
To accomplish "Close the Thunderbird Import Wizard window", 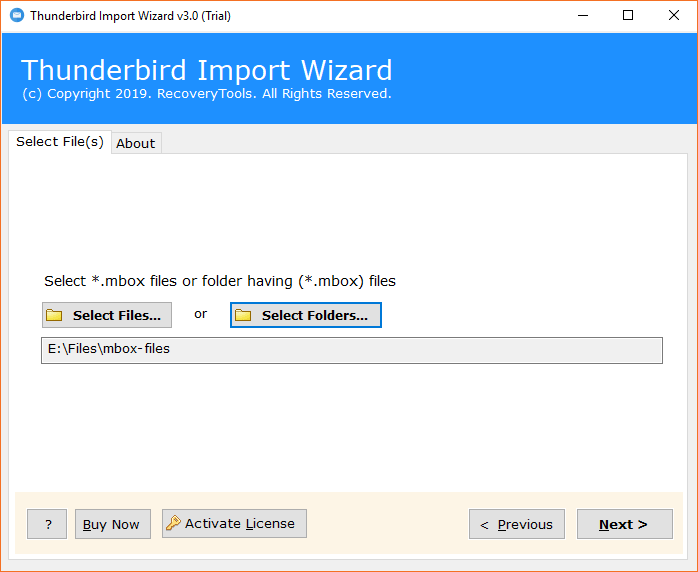I will coord(674,16).
